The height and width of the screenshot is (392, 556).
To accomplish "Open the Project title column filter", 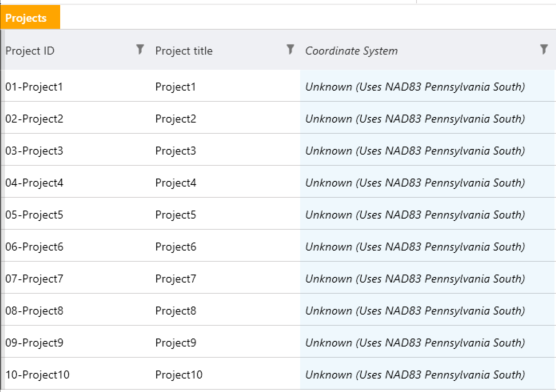I will 290,49.
